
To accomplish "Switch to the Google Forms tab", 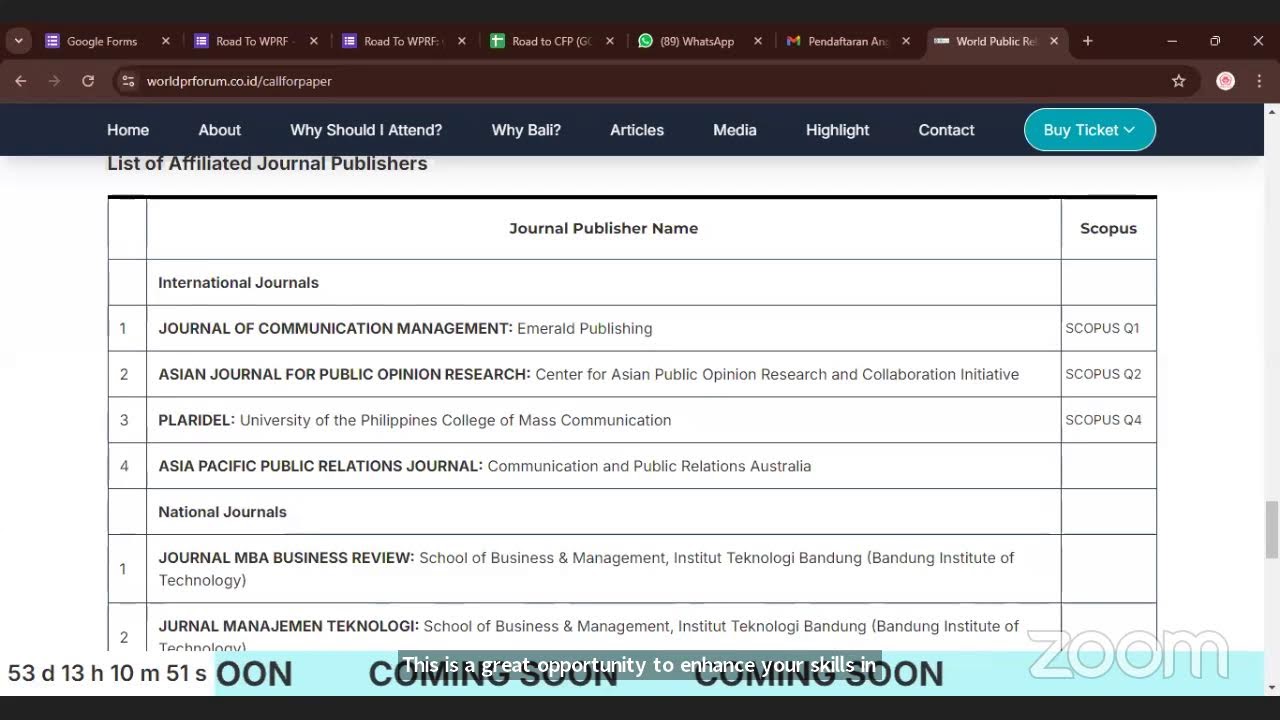I will 101,41.
